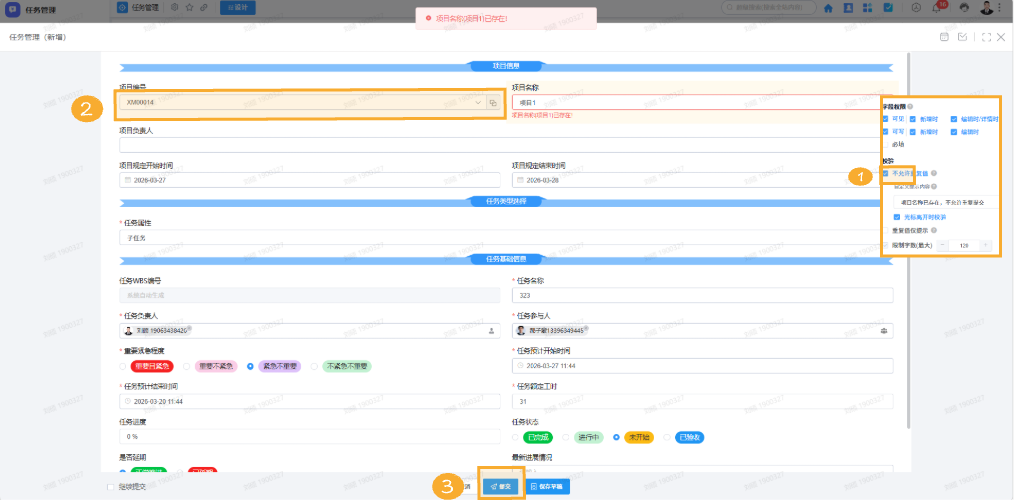Switch to the 任务管理 tab
The image size is (1014, 500).
click(x=150, y=8)
